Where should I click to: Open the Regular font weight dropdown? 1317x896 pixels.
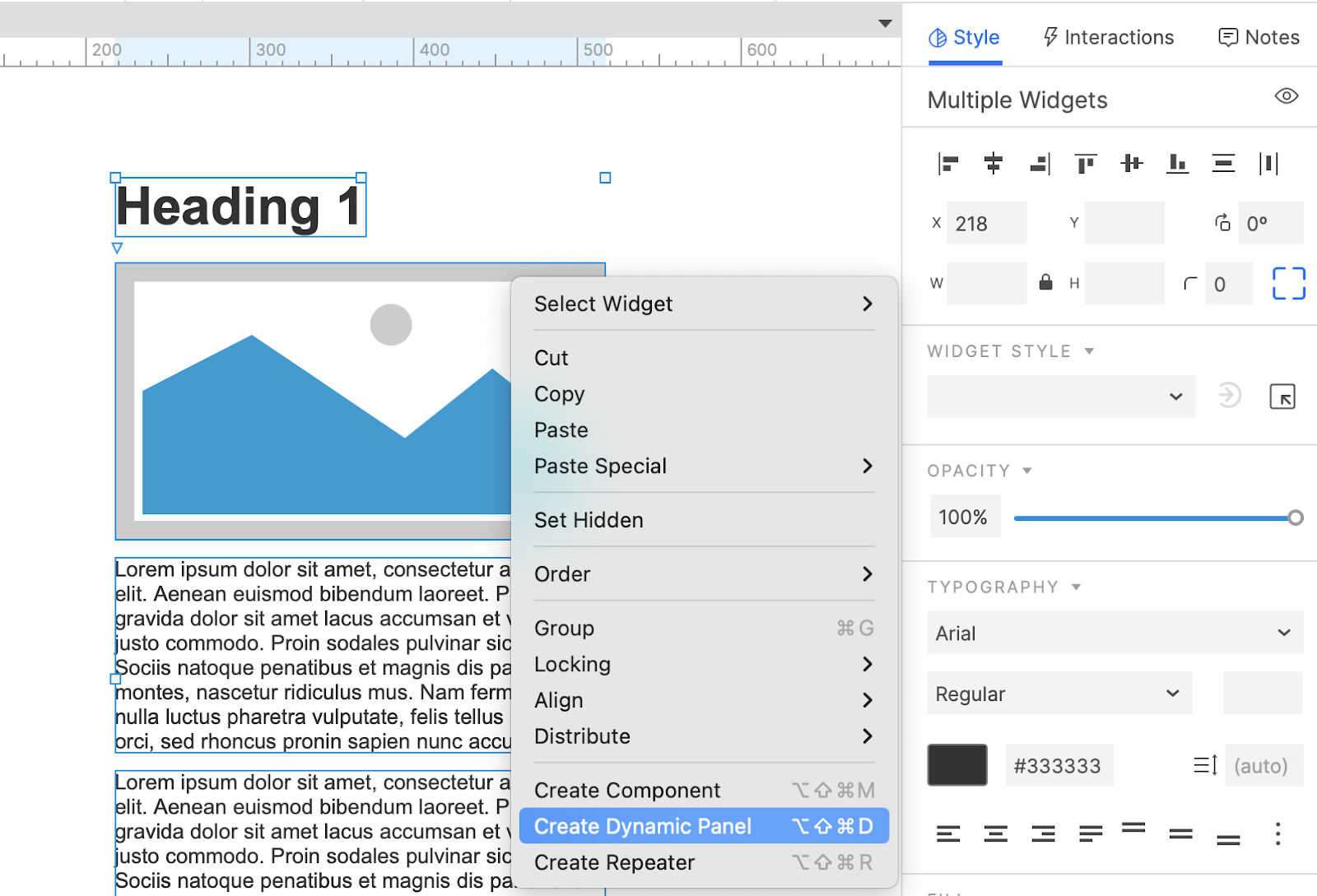(x=1059, y=694)
